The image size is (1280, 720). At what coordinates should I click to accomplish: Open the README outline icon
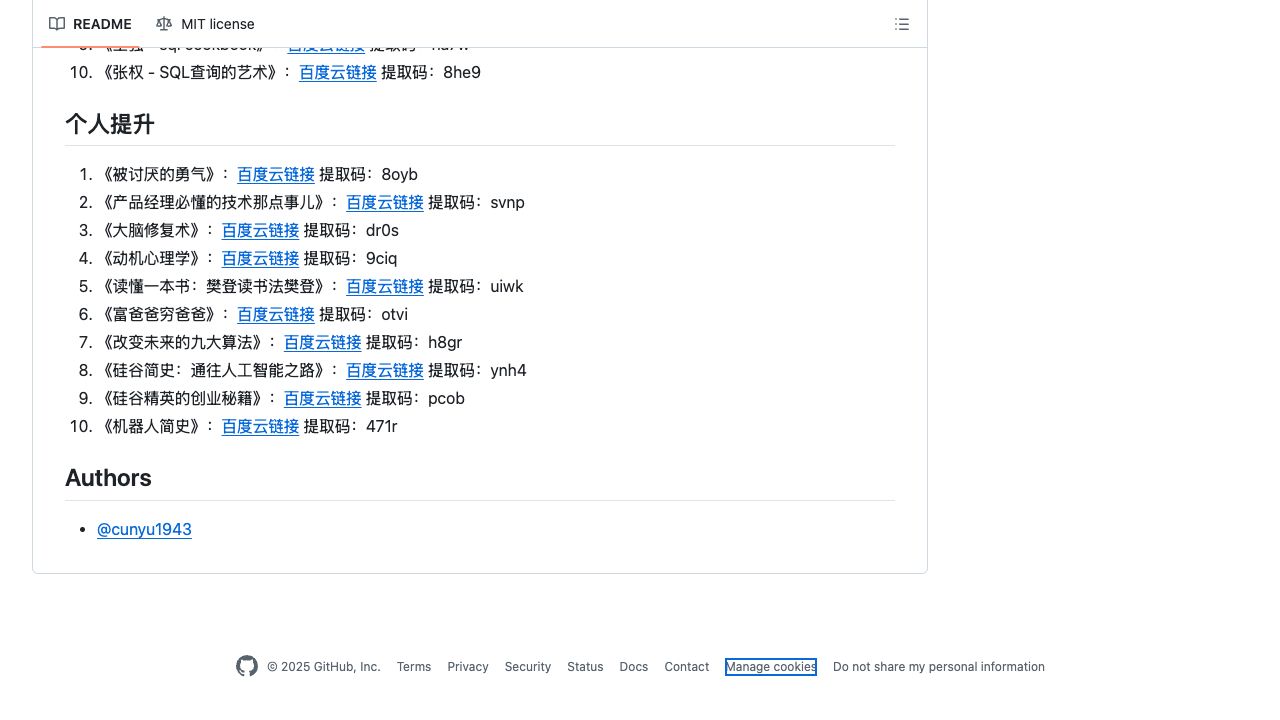(x=902, y=24)
